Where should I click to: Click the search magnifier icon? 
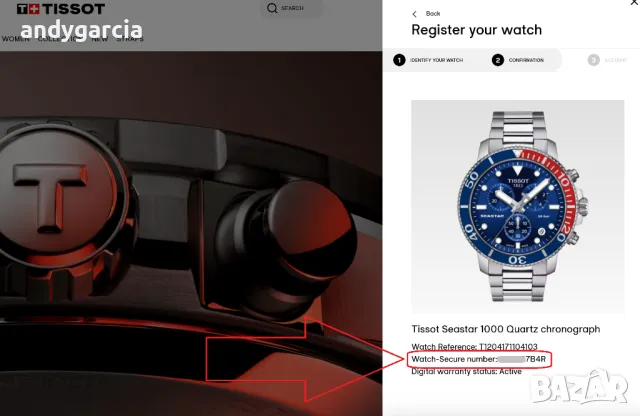272,8
